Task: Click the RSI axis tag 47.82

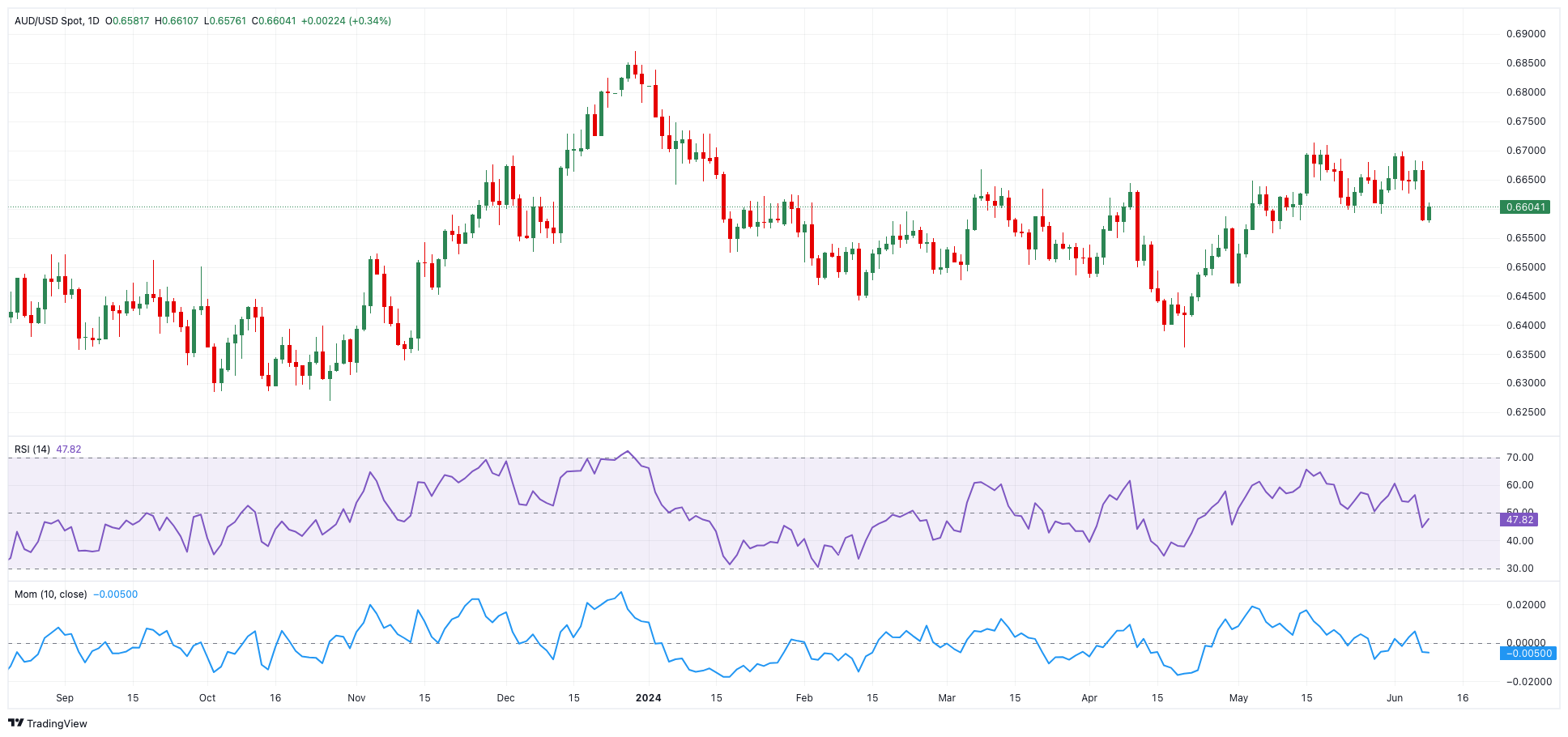Action: coord(1519,520)
